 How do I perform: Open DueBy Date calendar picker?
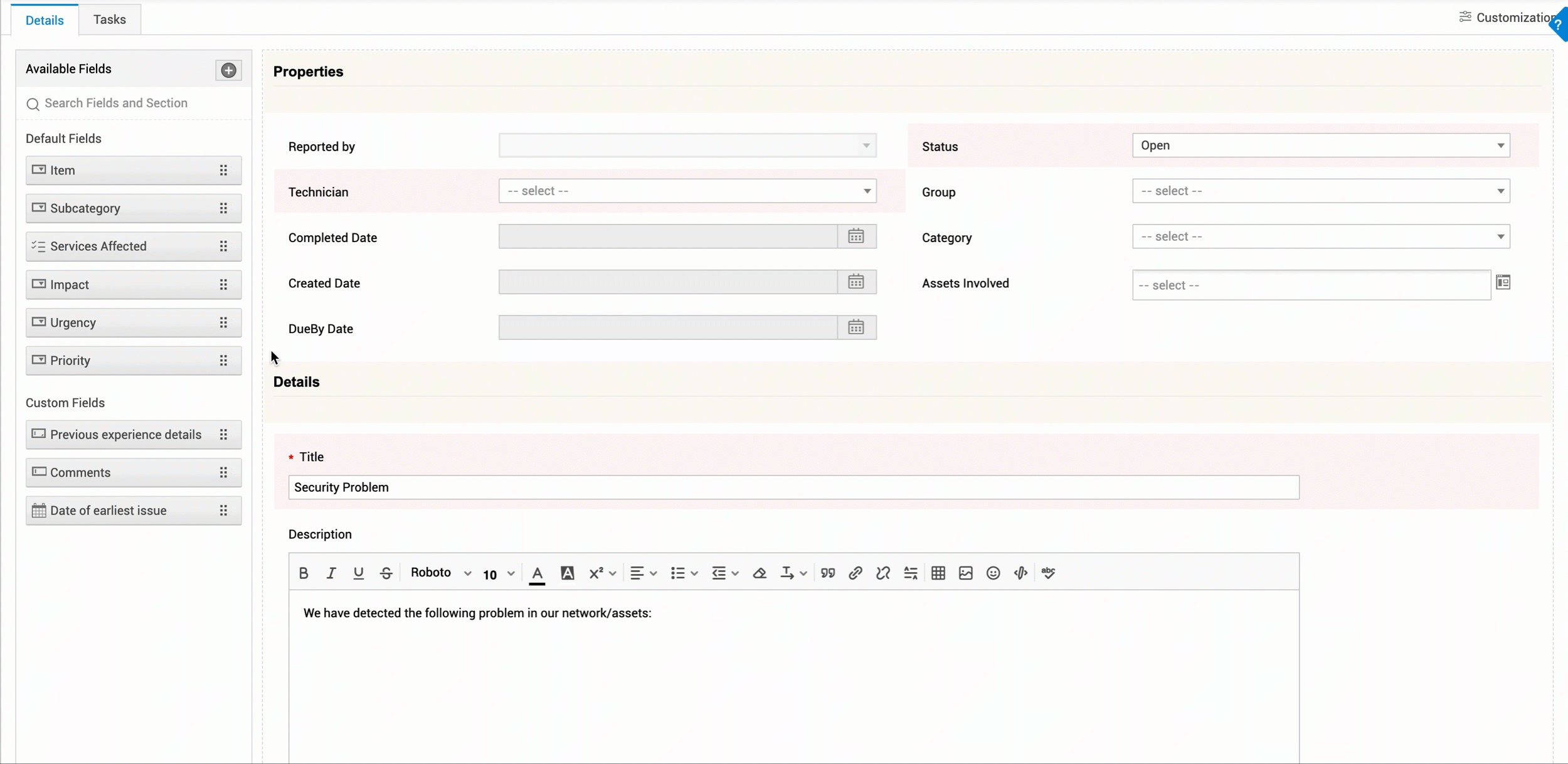[856, 327]
